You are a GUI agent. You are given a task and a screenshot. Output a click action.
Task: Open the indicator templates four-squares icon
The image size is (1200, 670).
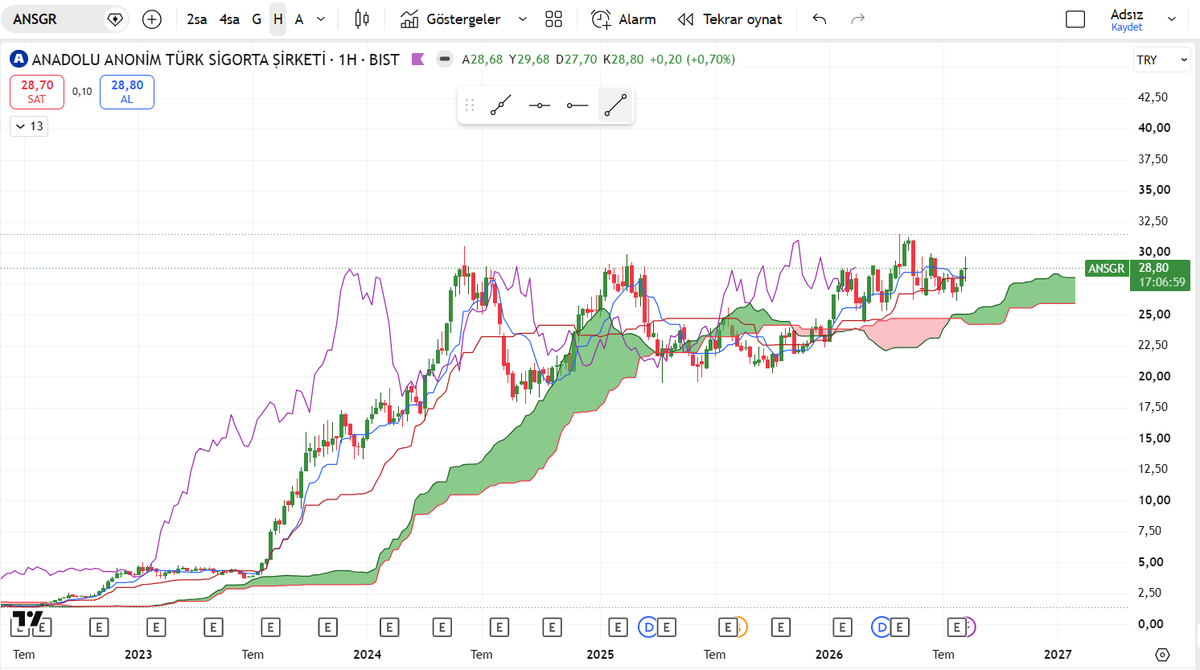point(554,19)
